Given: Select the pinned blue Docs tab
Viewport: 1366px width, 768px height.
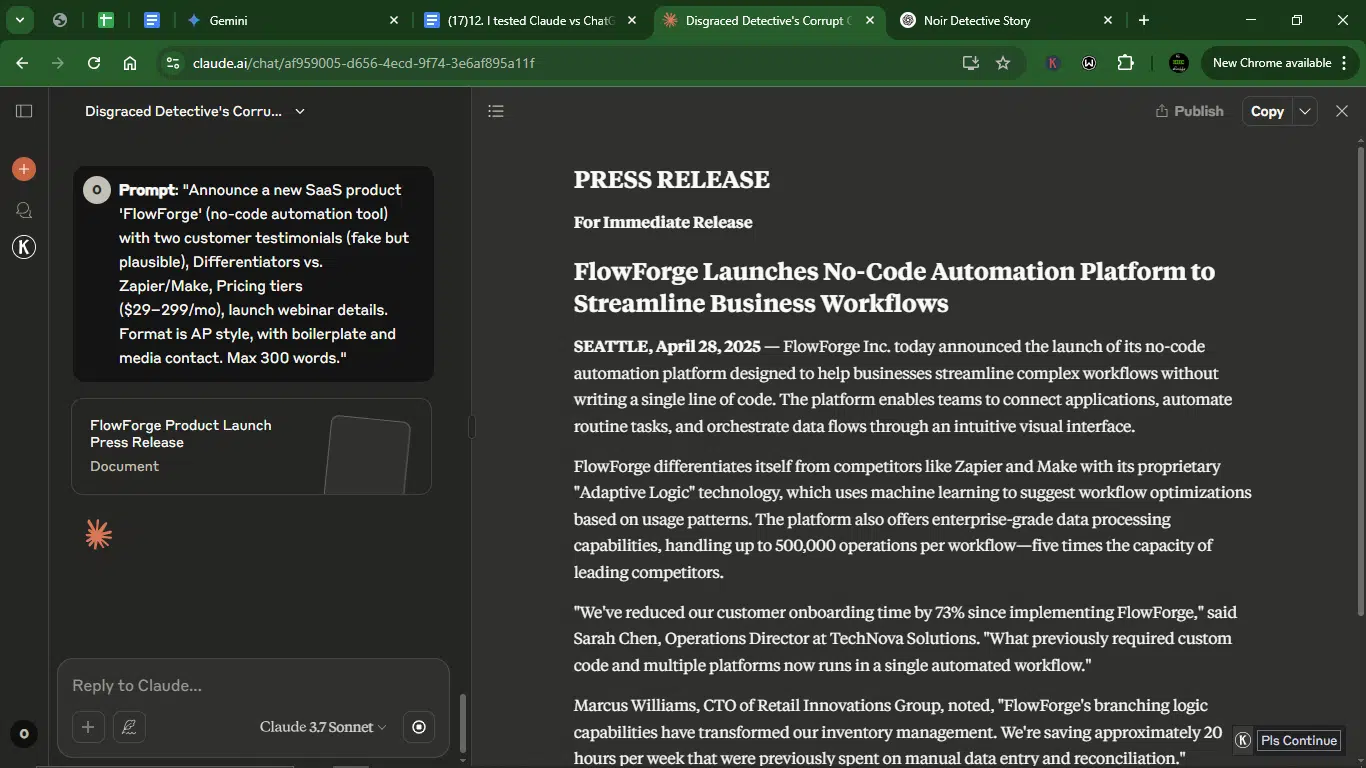Looking at the screenshot, I should (x=152, y=20).
